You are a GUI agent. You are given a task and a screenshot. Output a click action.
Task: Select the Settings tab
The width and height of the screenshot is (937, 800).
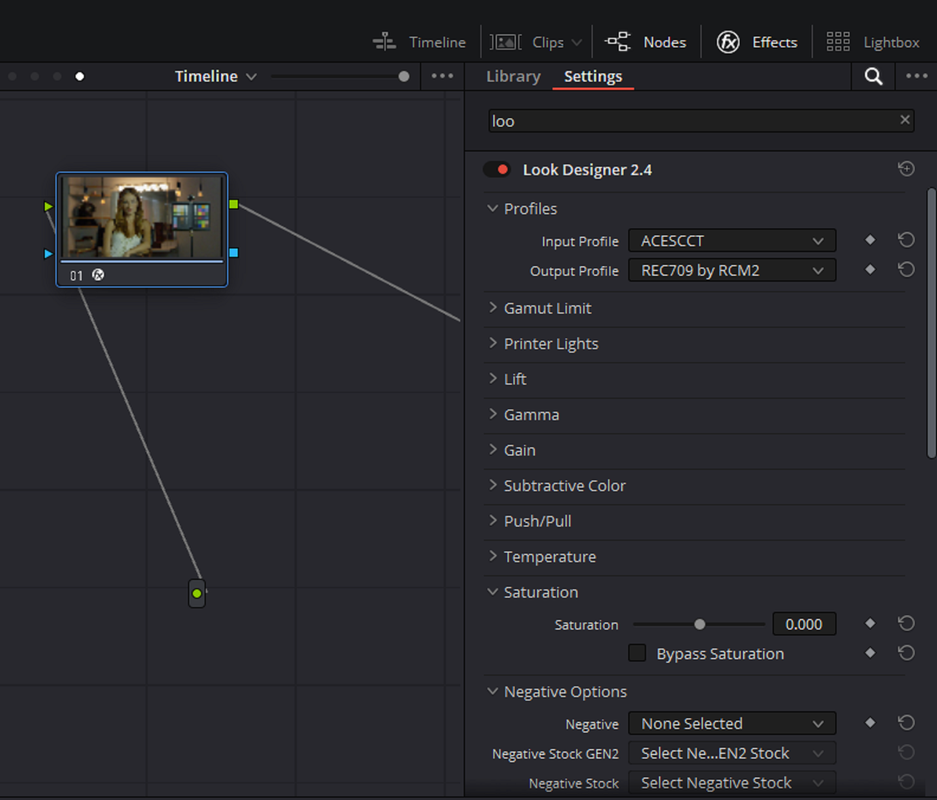(593, 76)
